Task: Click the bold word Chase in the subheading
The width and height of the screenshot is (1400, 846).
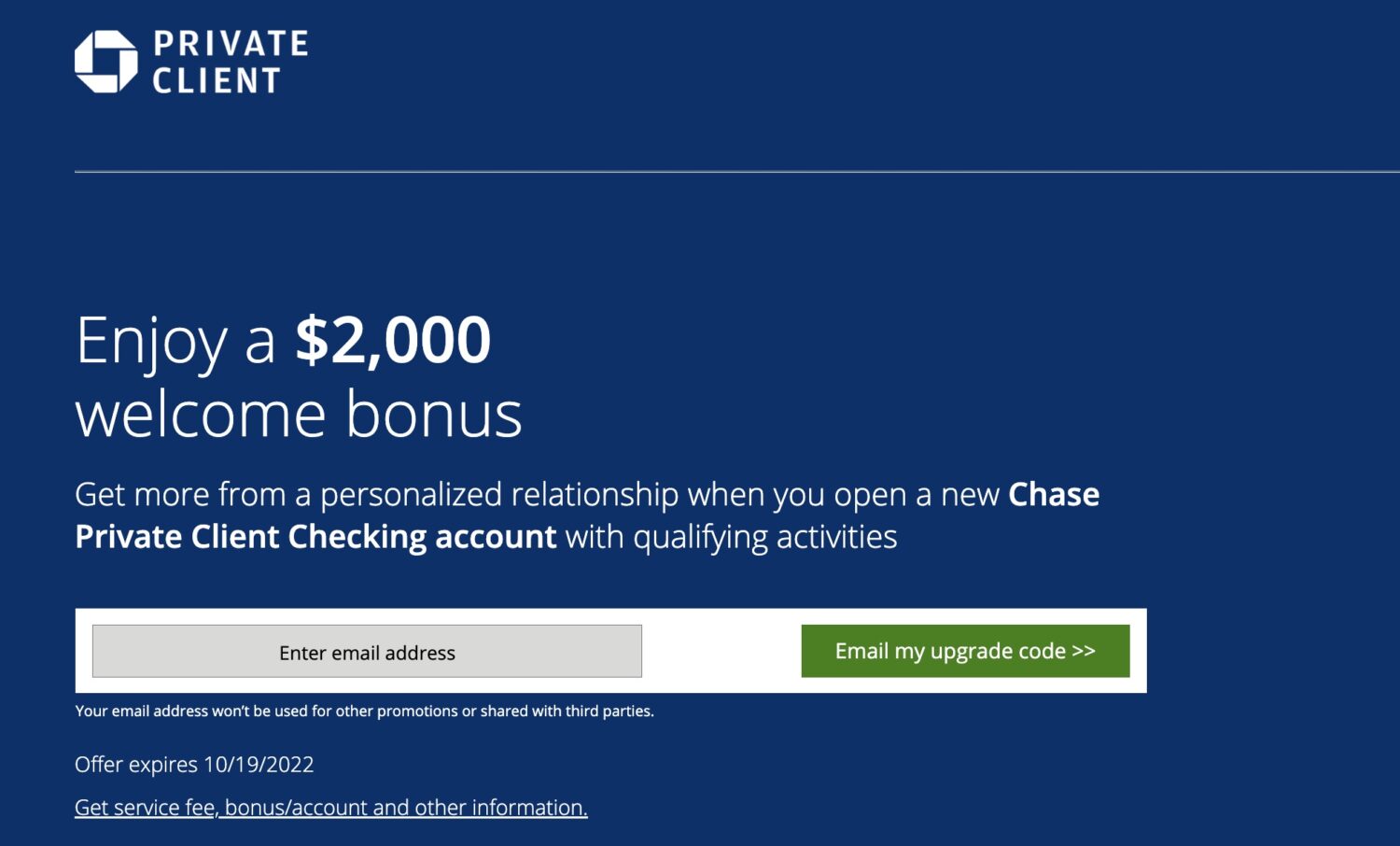Action: [x=1054, y=494]
